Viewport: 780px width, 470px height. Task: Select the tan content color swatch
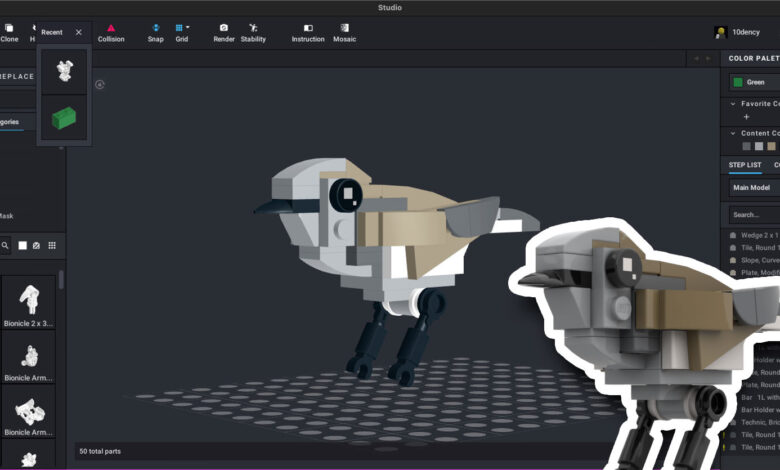[771, 146]
